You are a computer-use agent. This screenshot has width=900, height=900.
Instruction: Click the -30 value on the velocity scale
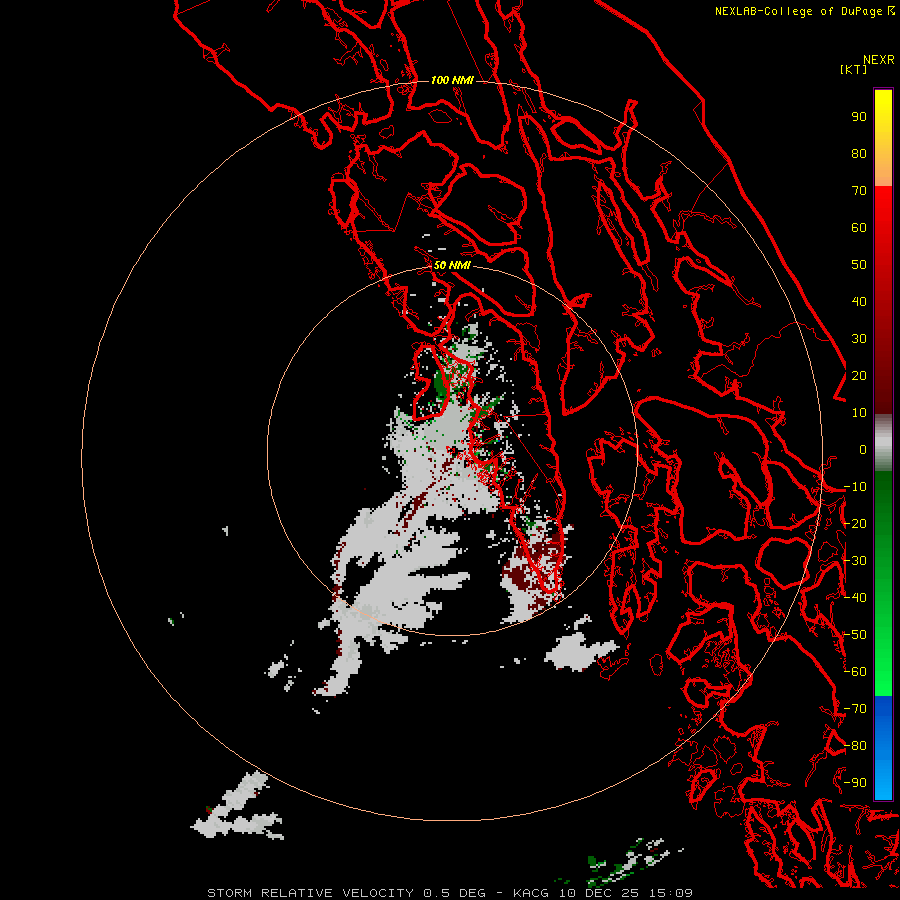point(855,561)
